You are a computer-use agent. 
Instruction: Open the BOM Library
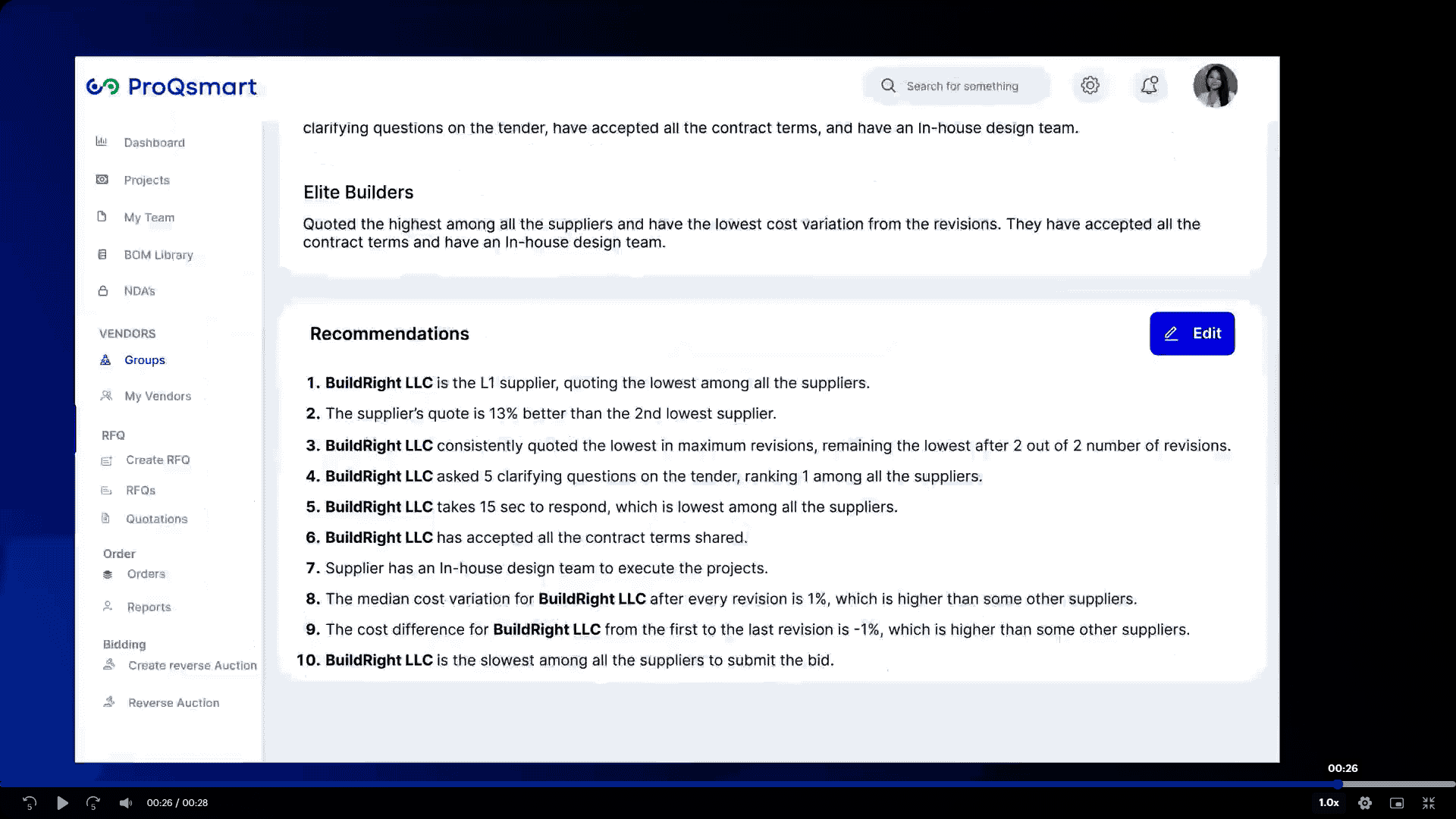pyautogui.click(x=158, y=255)
